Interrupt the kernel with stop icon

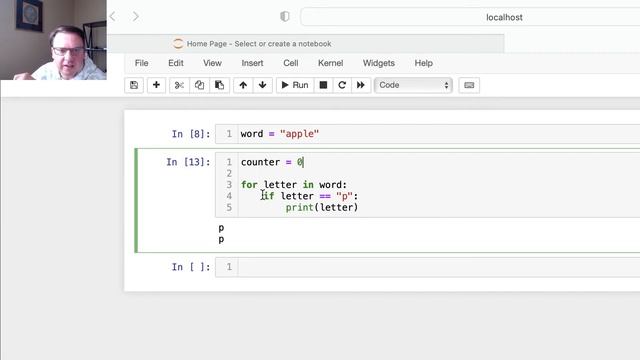(x=323, y=85)
